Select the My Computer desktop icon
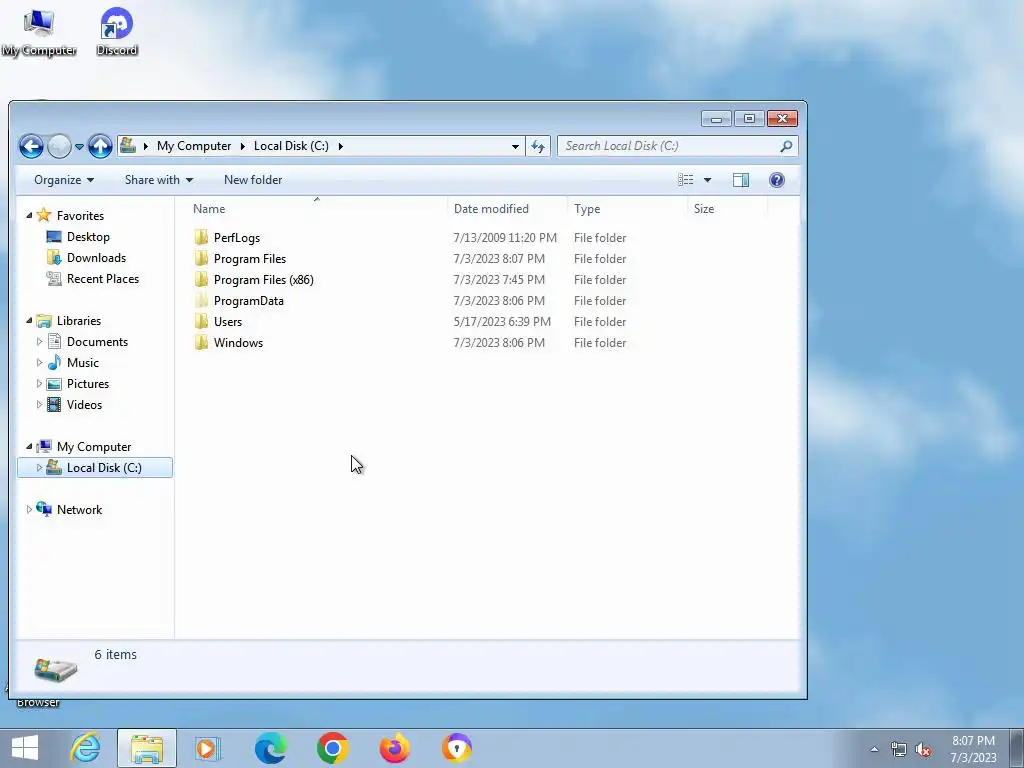1024x768 pixels. coord(39,32)
